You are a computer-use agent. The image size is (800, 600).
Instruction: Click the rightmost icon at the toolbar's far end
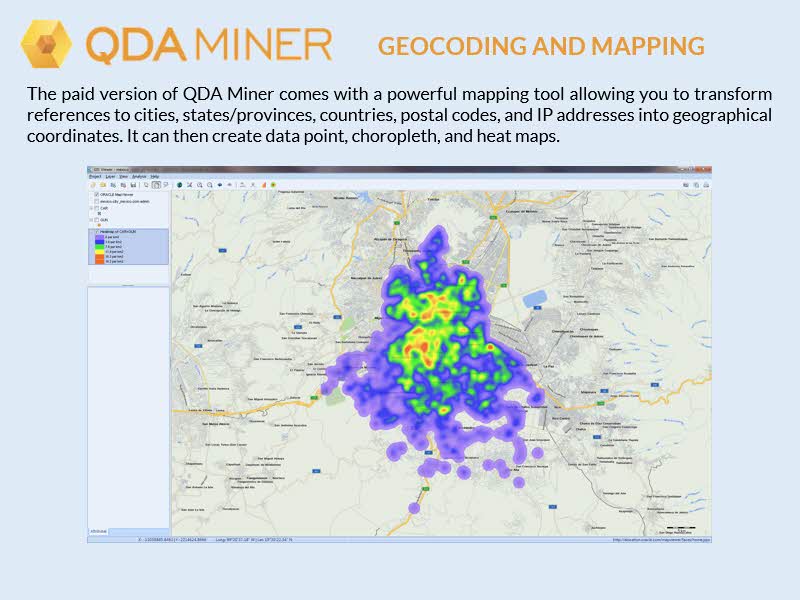(706, 185)
